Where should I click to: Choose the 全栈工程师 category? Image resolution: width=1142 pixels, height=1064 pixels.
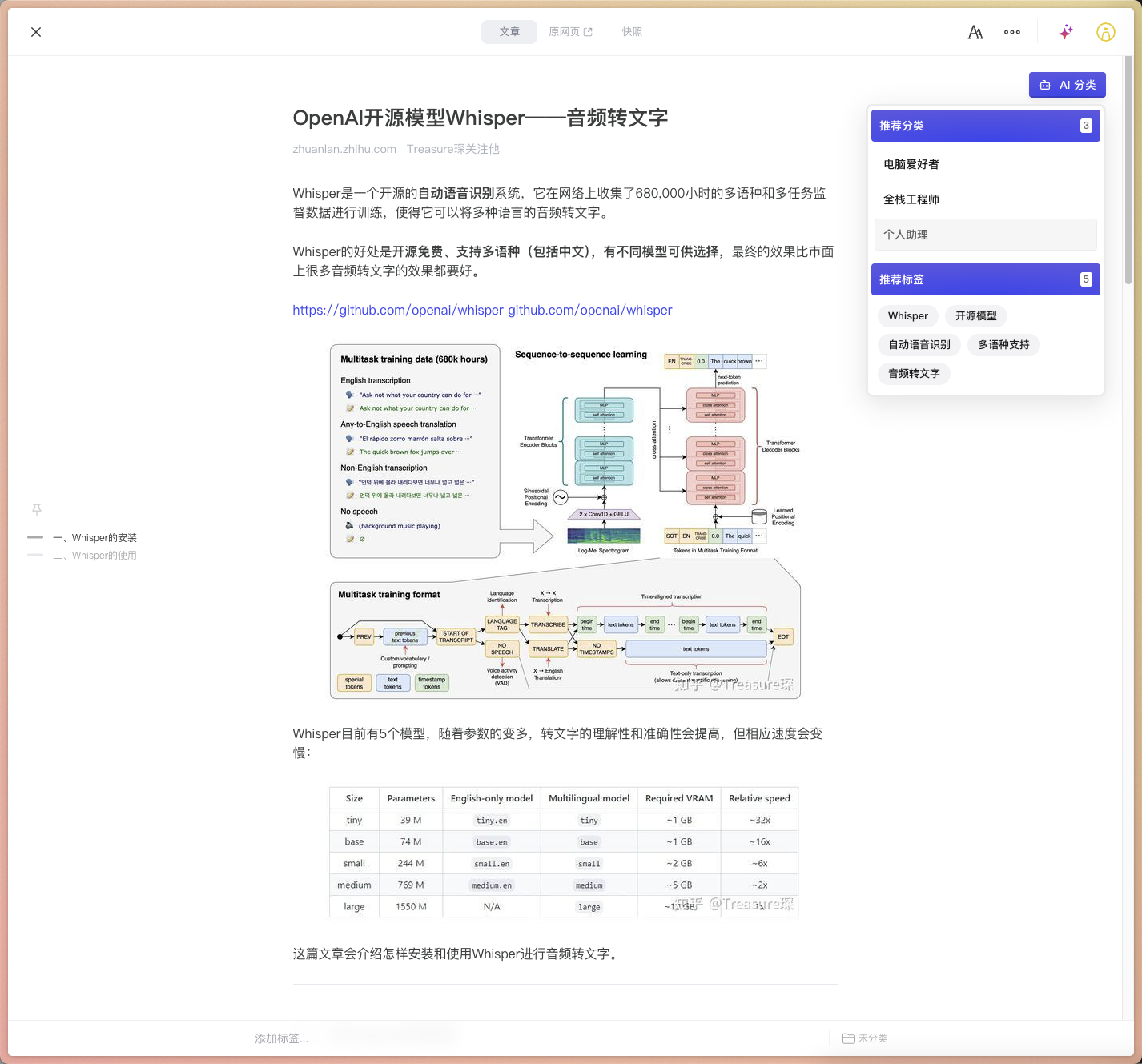pos(911,199)
